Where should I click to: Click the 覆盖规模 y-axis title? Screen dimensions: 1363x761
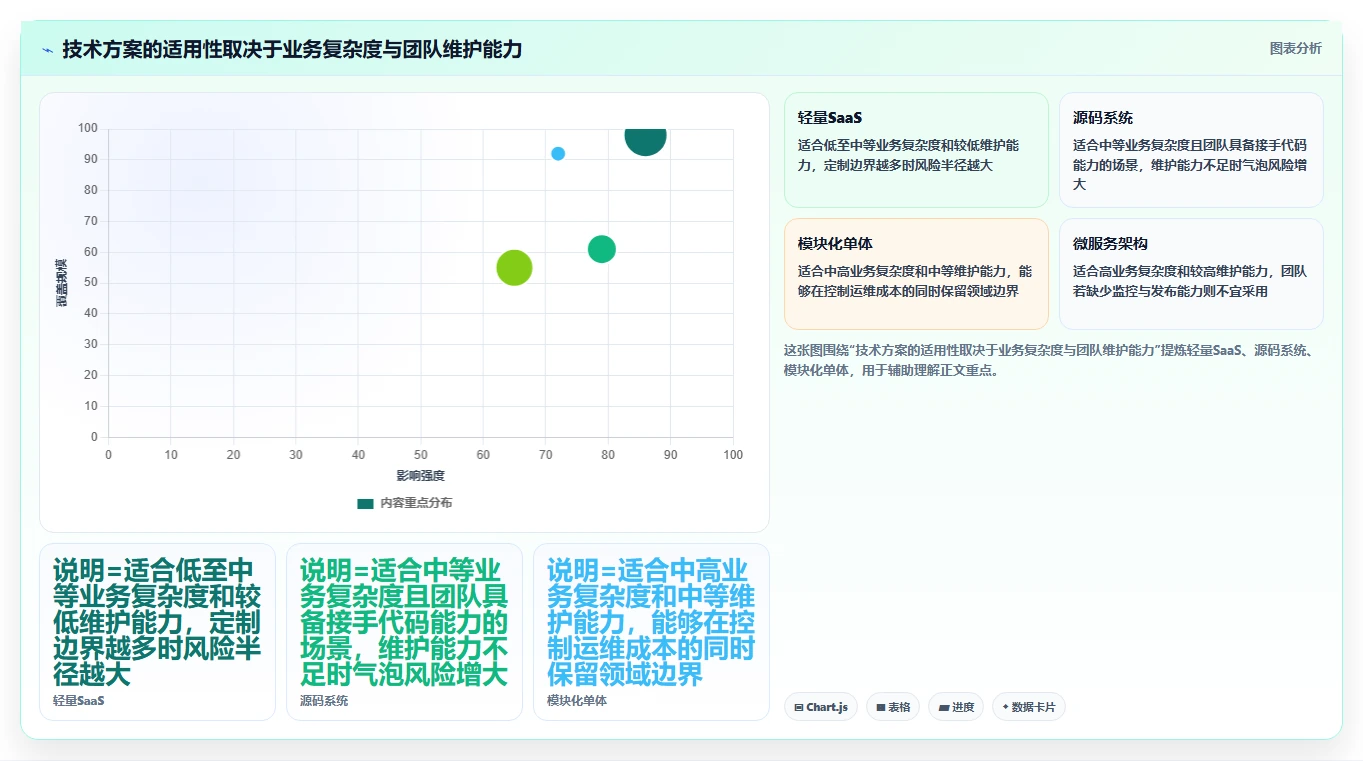(x=62, y=283)
